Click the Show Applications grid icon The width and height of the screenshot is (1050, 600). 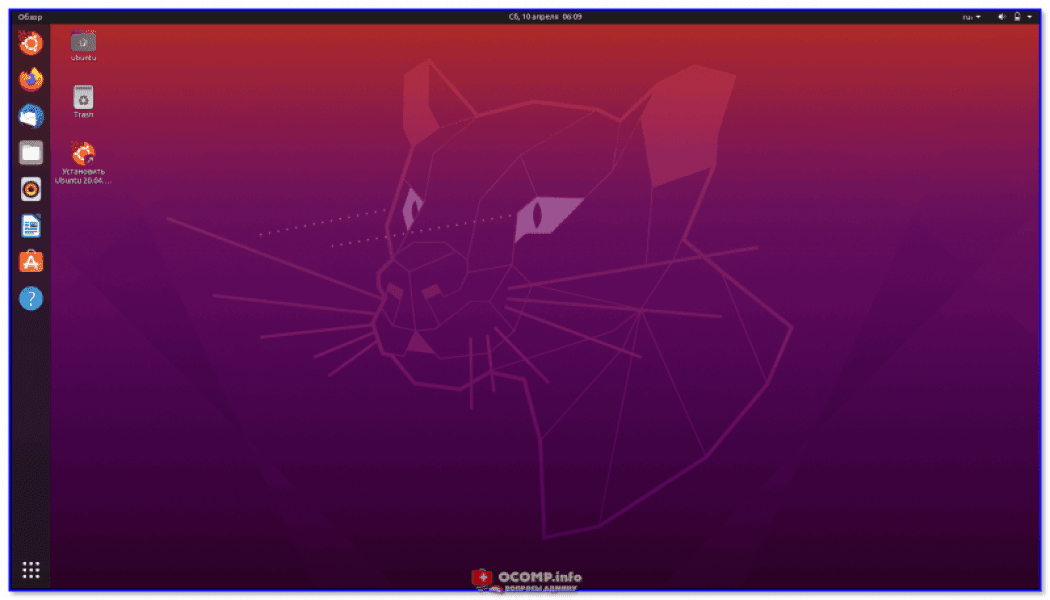(x=30, y=570)
